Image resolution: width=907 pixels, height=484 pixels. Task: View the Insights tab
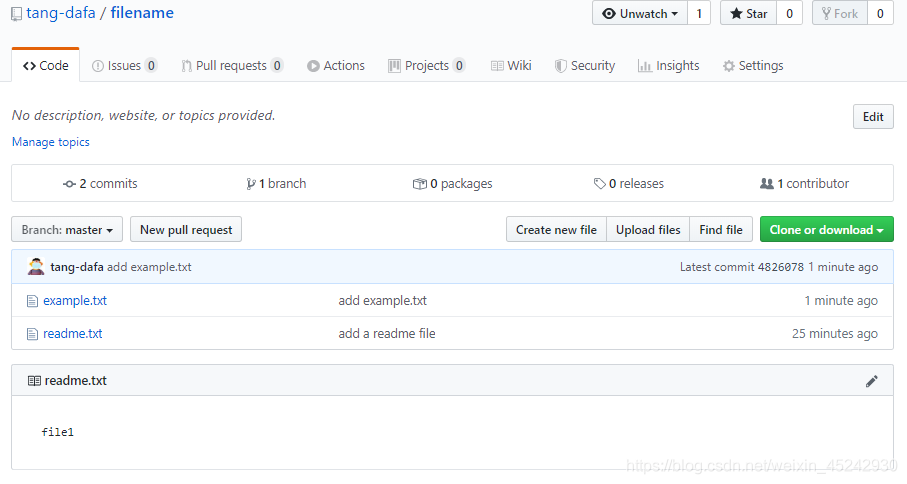click(x=668, y=65)
